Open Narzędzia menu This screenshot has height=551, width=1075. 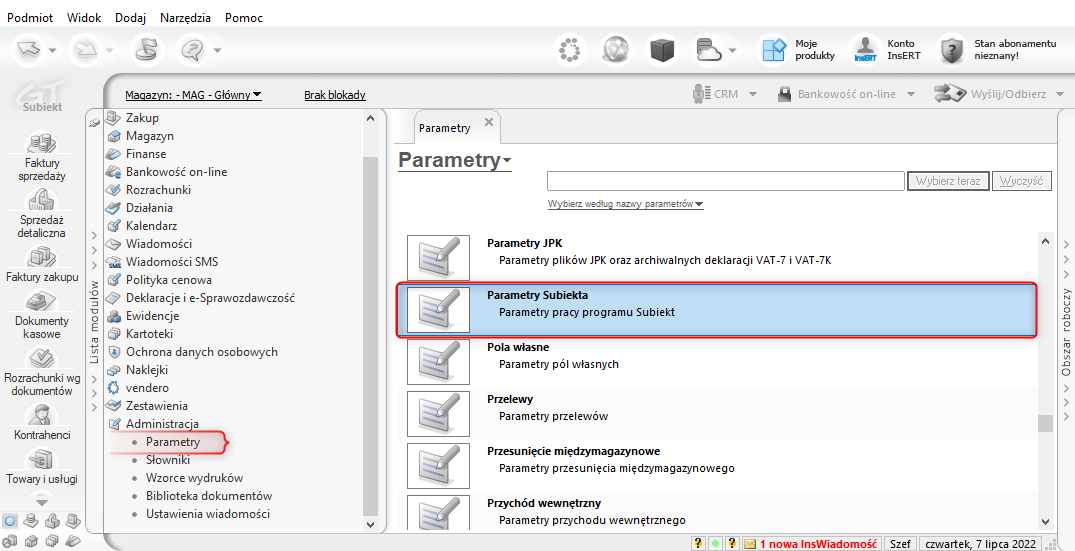pos(185,18)
